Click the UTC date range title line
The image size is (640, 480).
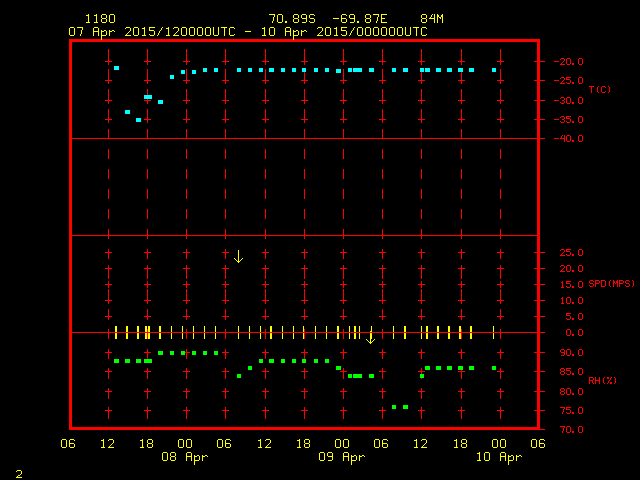tap(247, 31)
